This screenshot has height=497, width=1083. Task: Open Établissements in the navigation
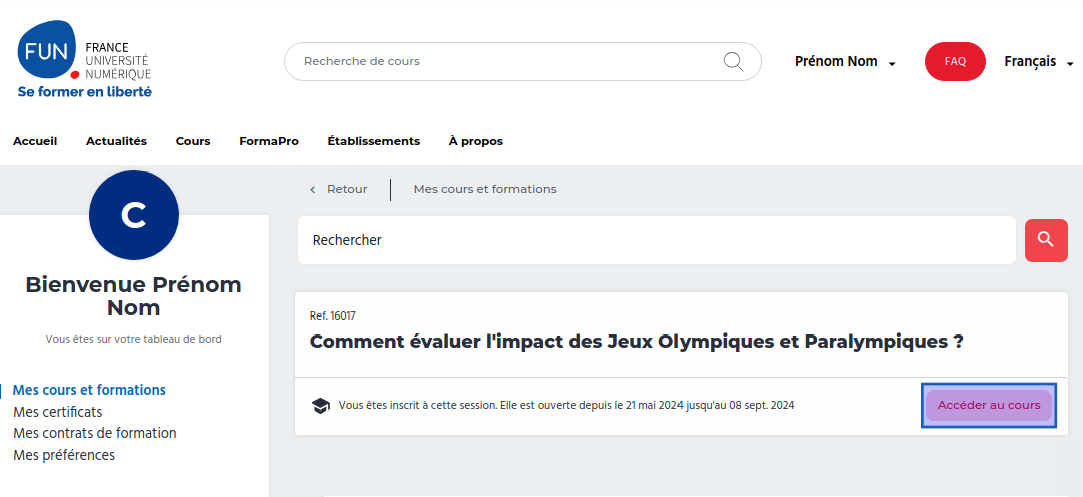pyautogui.click(x=374, y=141)
